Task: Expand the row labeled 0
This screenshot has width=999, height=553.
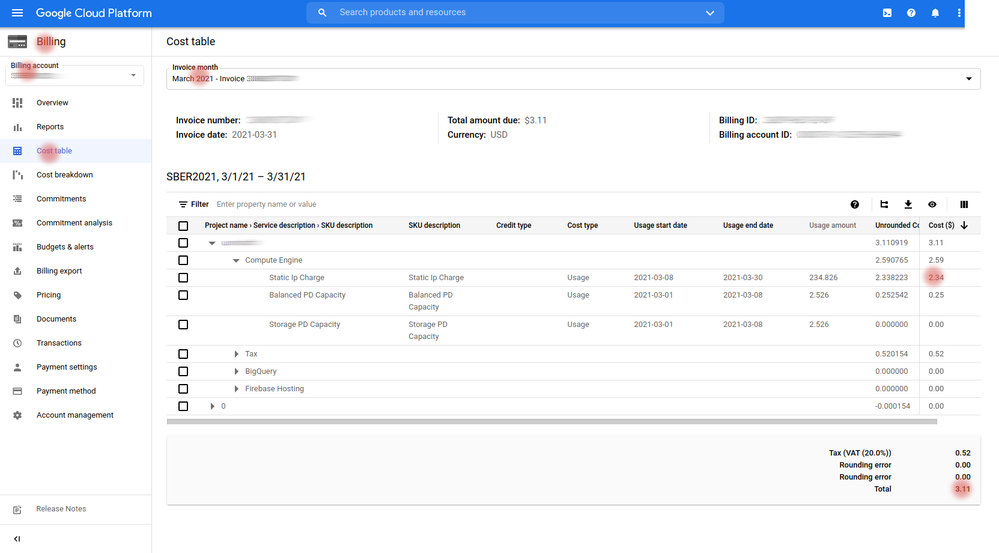Action: coord(212,406)
